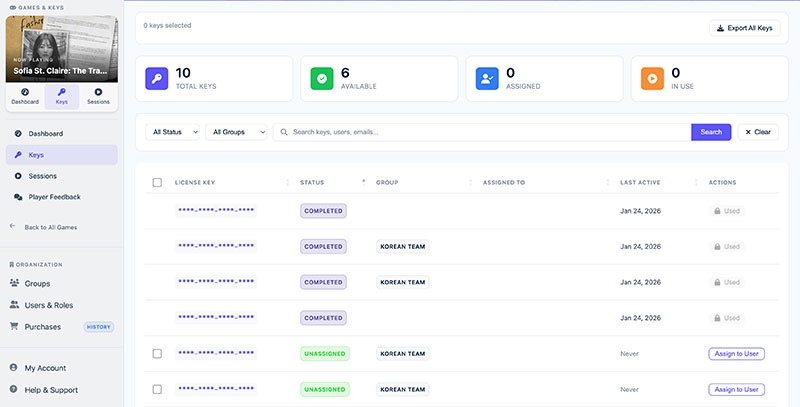Check the first Unassigned key row checkbox
The image size is (800, 407).
tap(157, 353)
